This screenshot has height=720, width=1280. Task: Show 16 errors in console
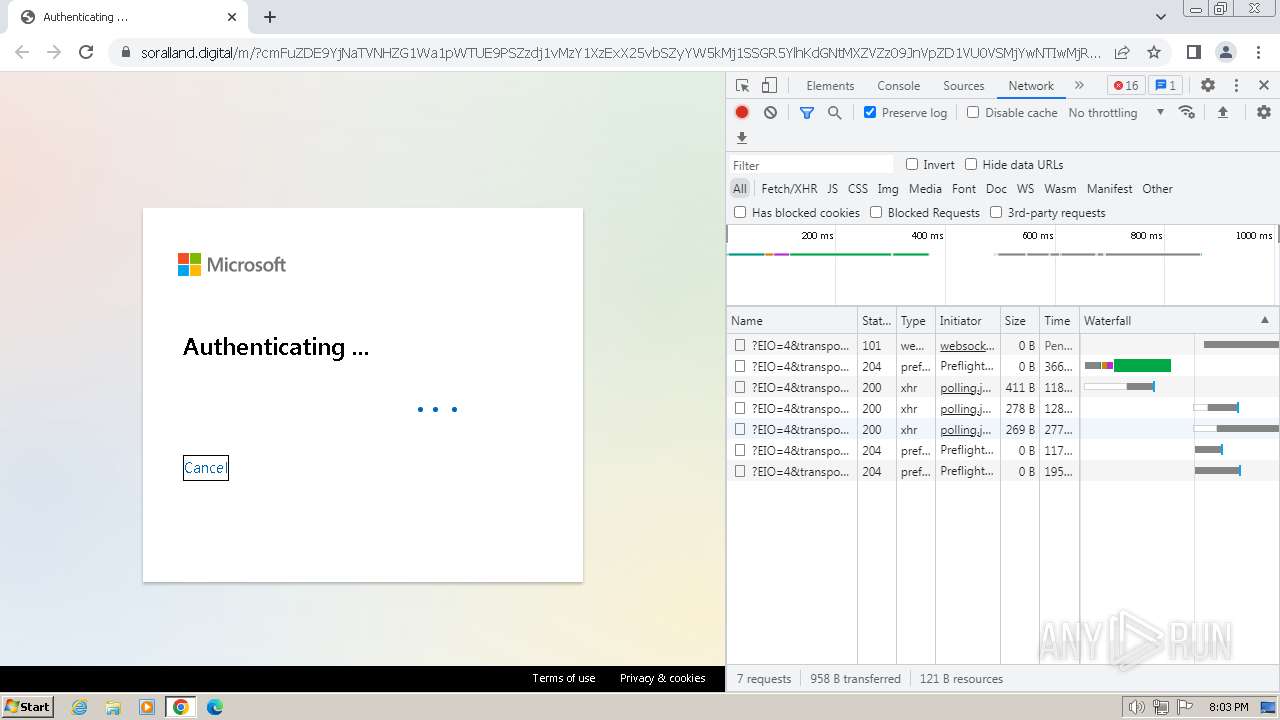[x=1126, y=86]
